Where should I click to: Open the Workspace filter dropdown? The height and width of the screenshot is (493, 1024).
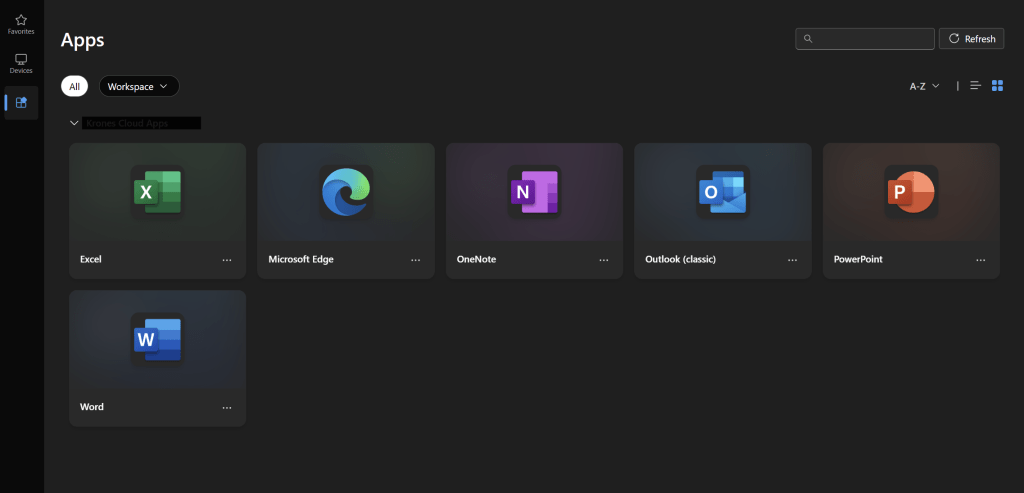(138, 87)
